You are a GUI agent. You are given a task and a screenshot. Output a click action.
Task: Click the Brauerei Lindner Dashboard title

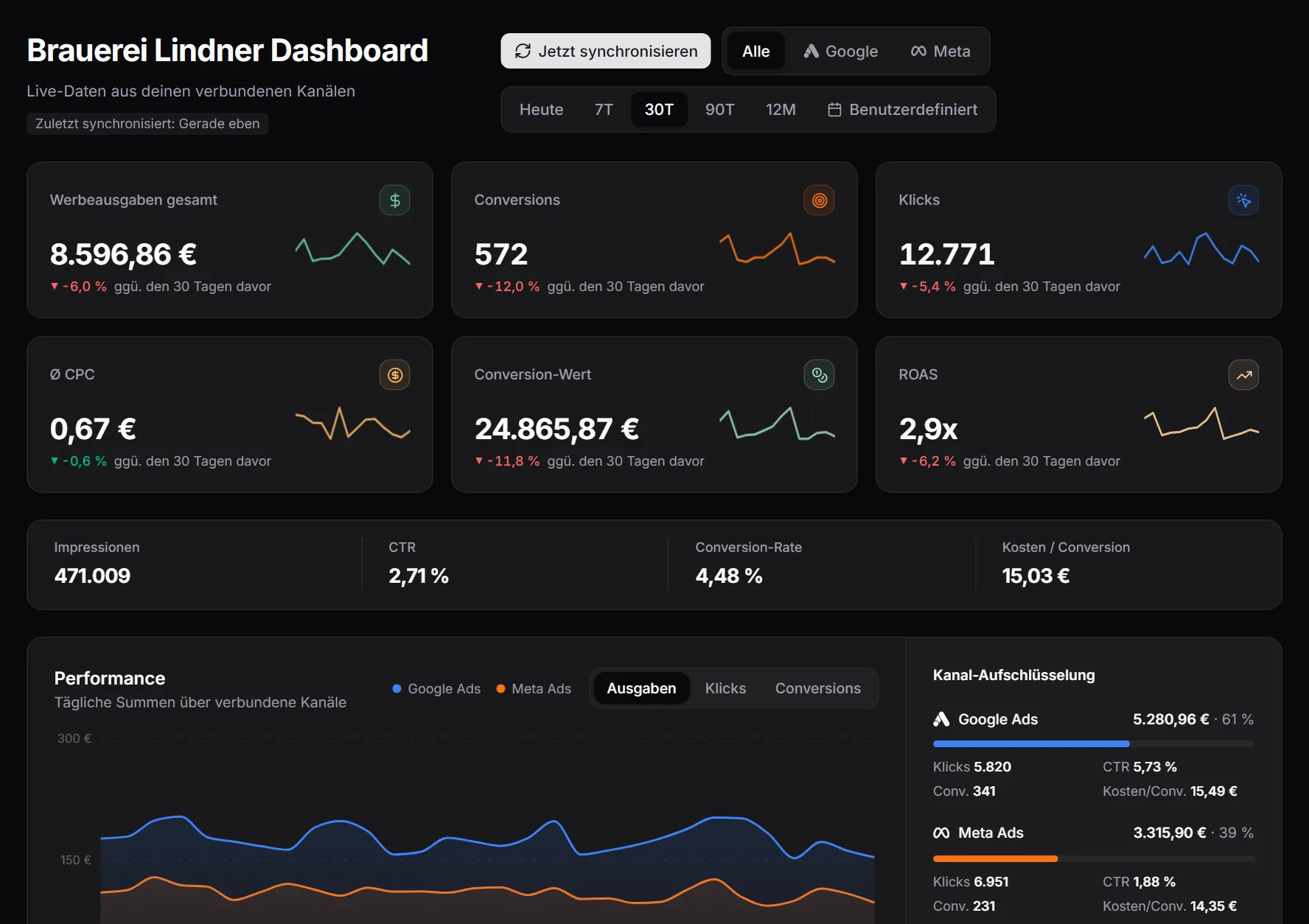pyautogui.click(x=228, y=51)
